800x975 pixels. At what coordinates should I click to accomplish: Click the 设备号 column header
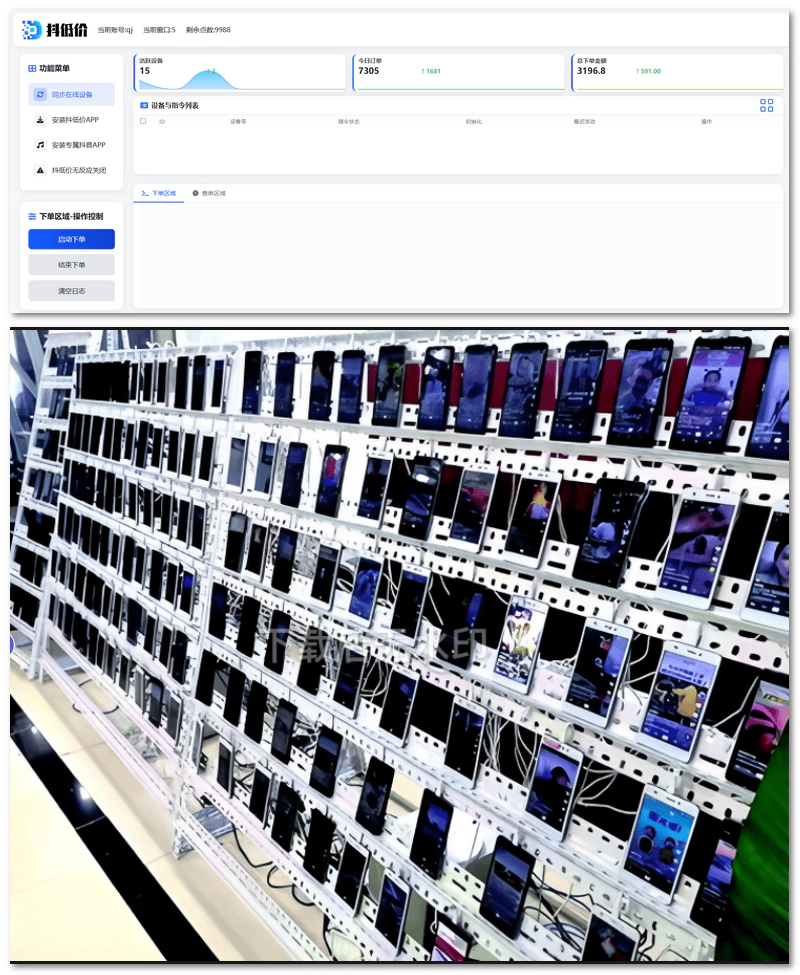(x=238, y=122)
